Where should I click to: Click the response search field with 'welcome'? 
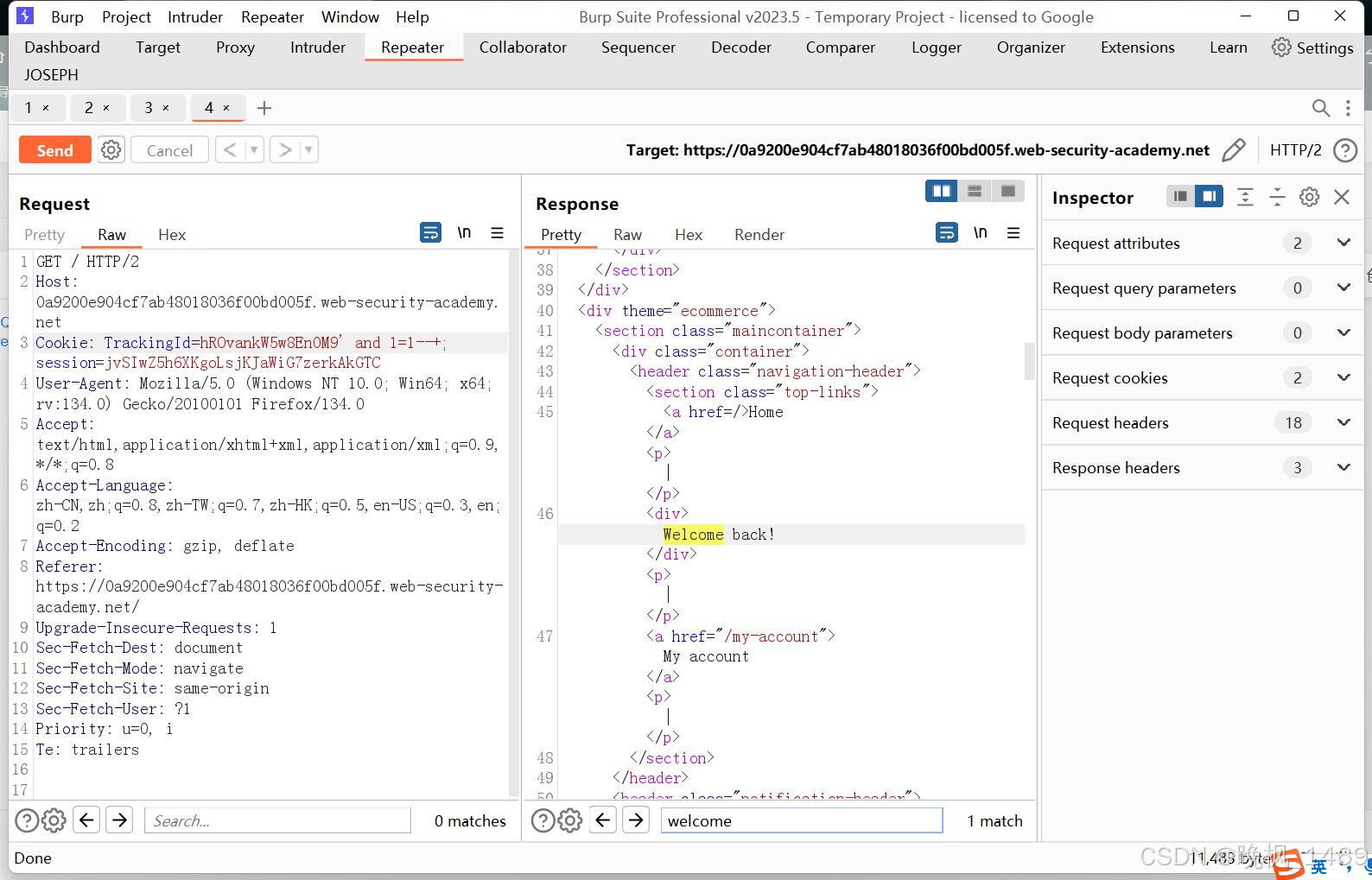(802, 820)
